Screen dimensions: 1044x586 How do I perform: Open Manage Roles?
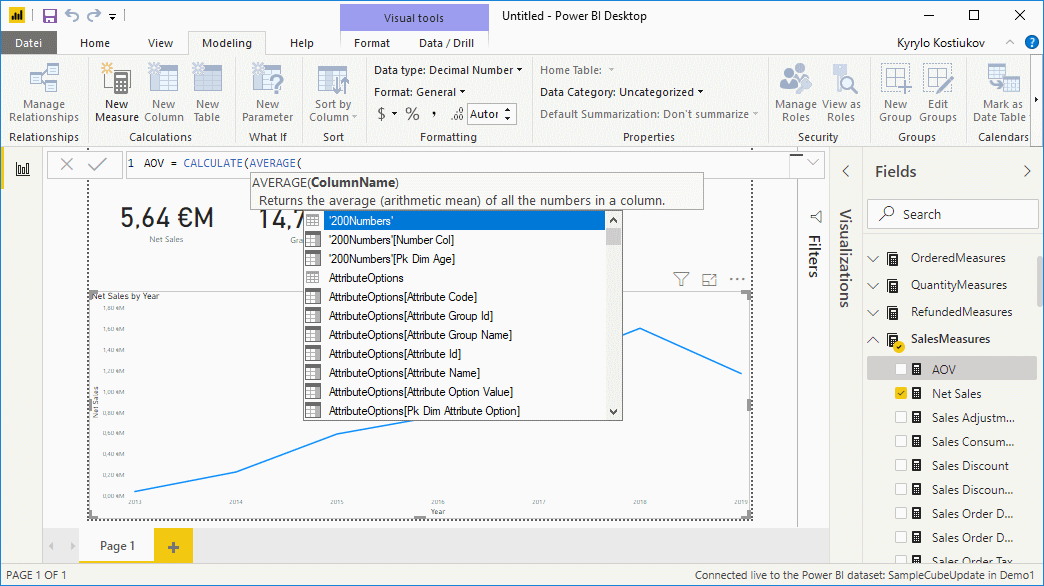coord(796,93)
